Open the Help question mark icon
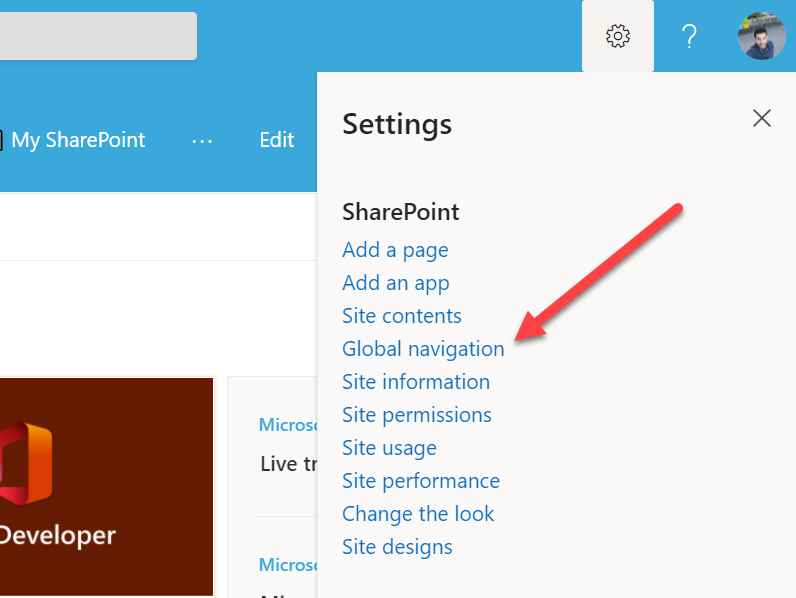 tap(689, 37)
